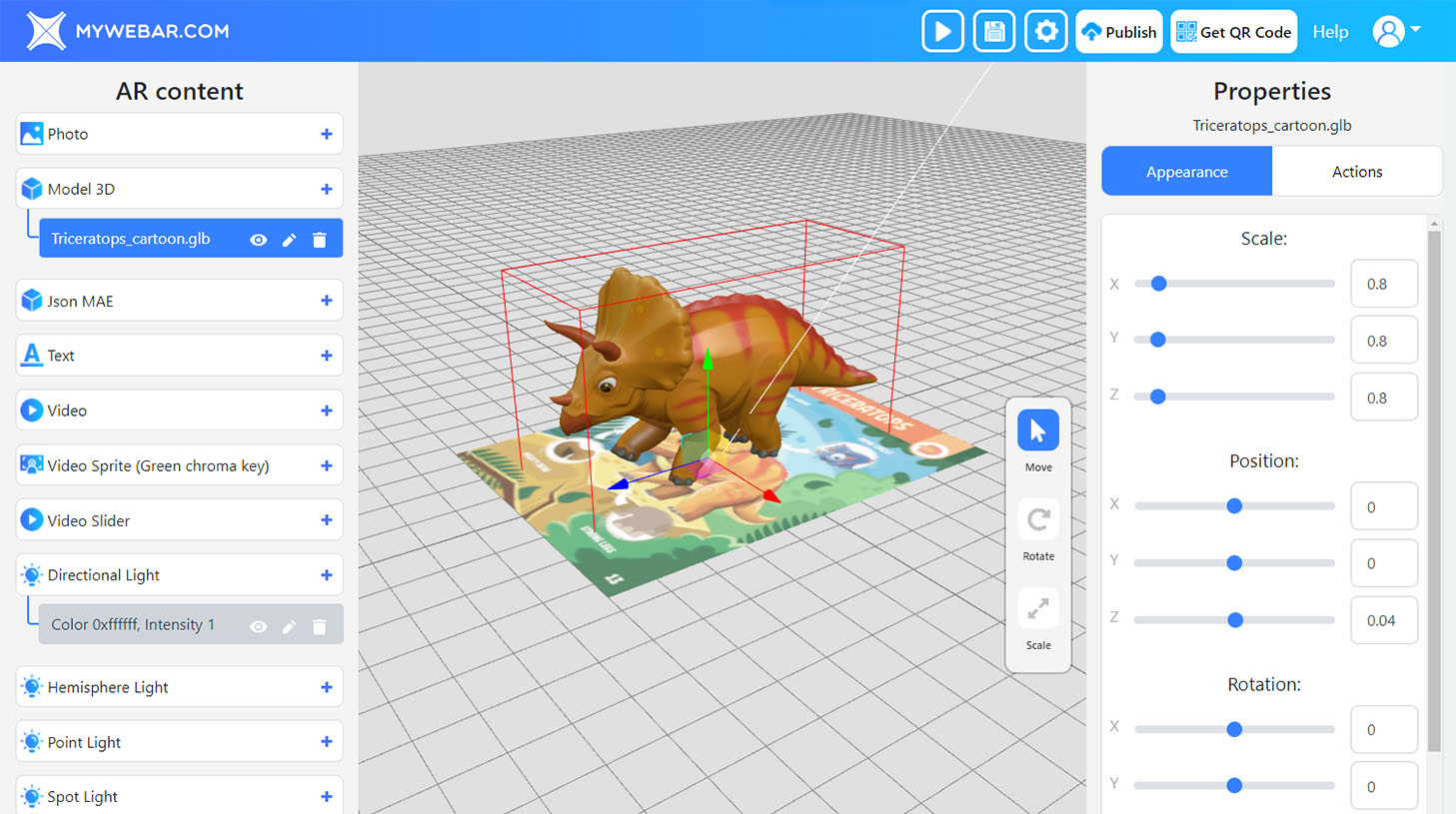Click the Position Z value field showing 0.04
This screenshot has width=1456, height=814.
(x=1384, y=619)
